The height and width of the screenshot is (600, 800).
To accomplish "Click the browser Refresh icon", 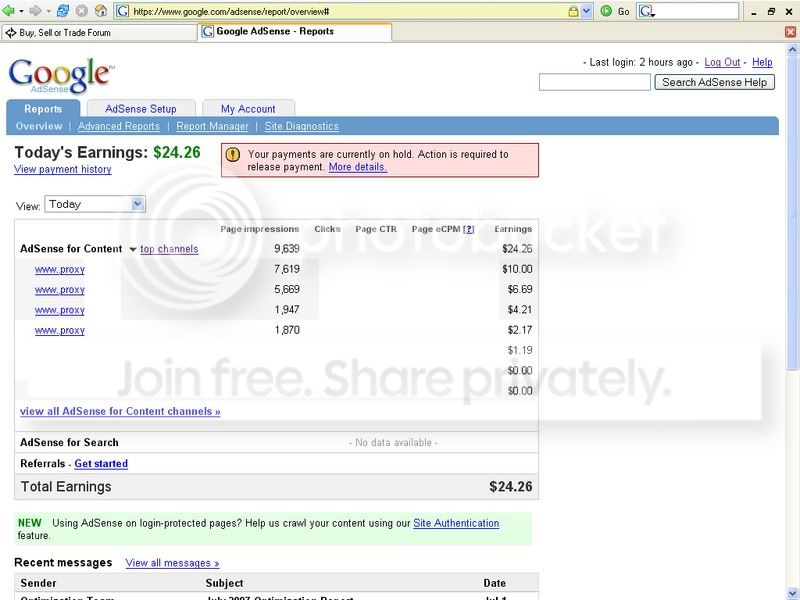I will coord(63,10).
